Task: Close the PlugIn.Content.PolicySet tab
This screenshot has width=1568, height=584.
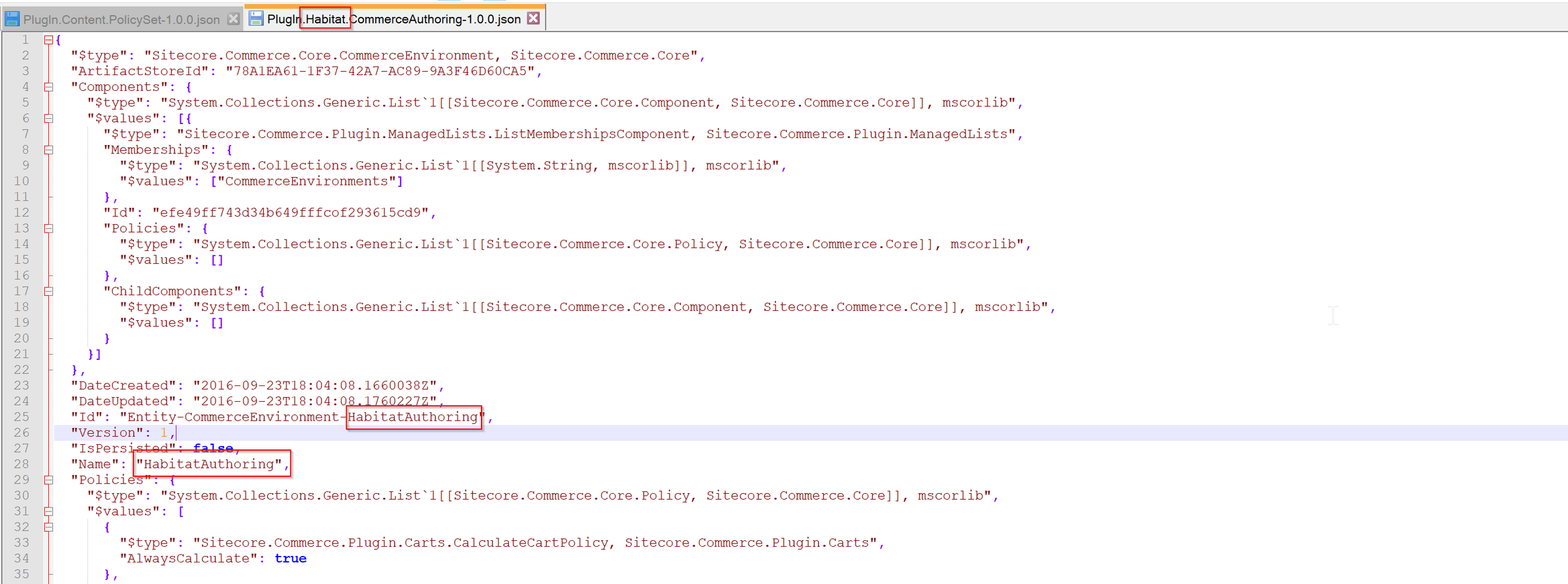Action: [x=233, y=19]
